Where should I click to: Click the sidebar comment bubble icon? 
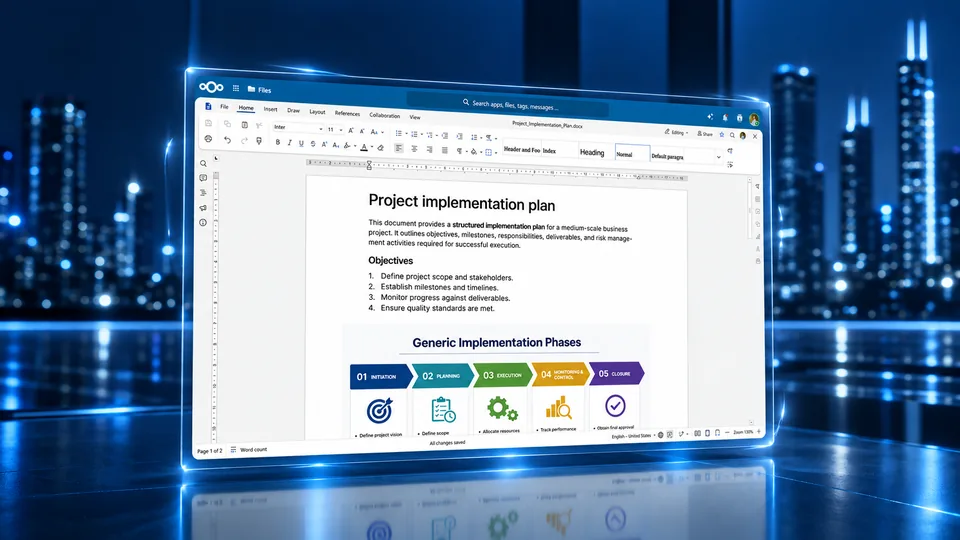(x=203, y=178)
